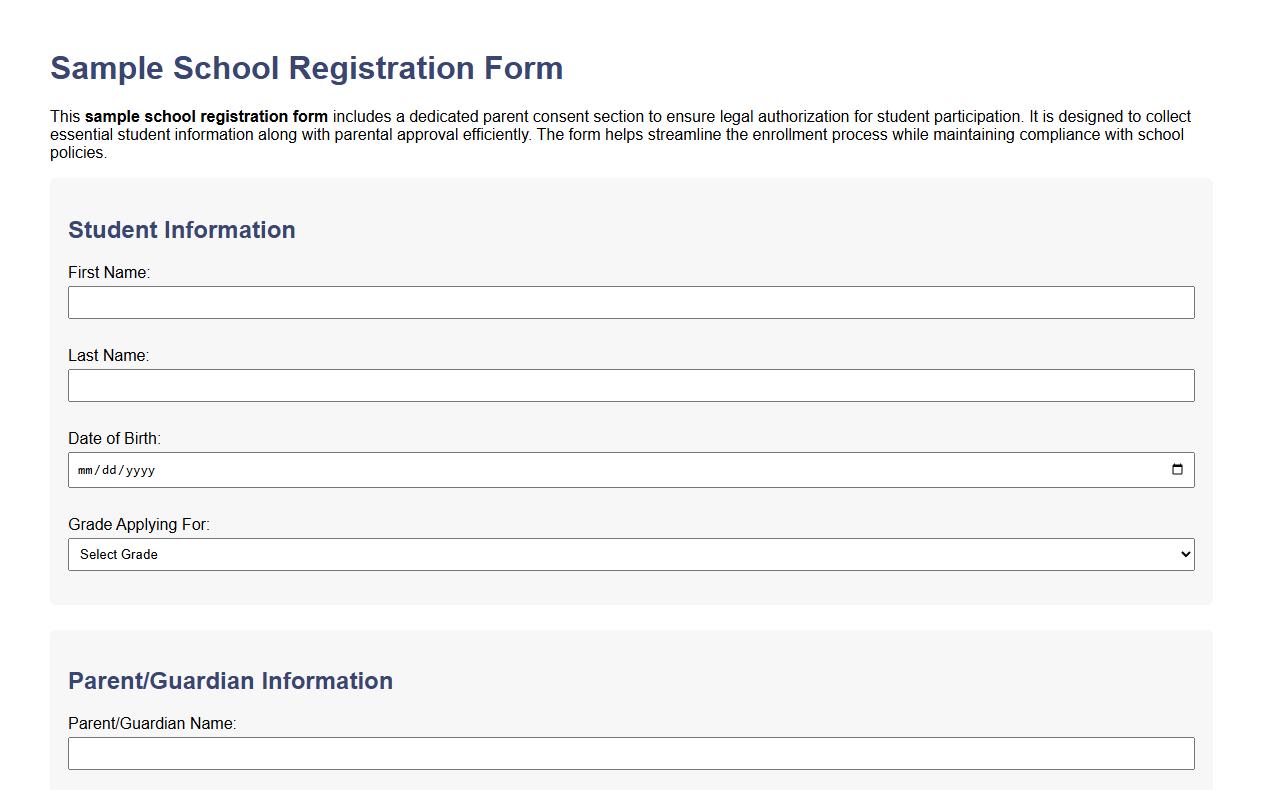
Task: Open the Grade Applying For selector
Action: [630, 553]
